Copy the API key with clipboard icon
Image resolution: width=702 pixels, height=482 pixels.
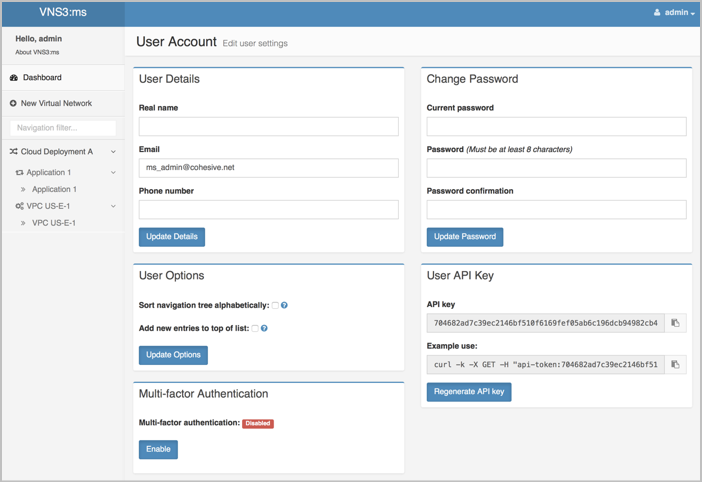tap(675, 323)
